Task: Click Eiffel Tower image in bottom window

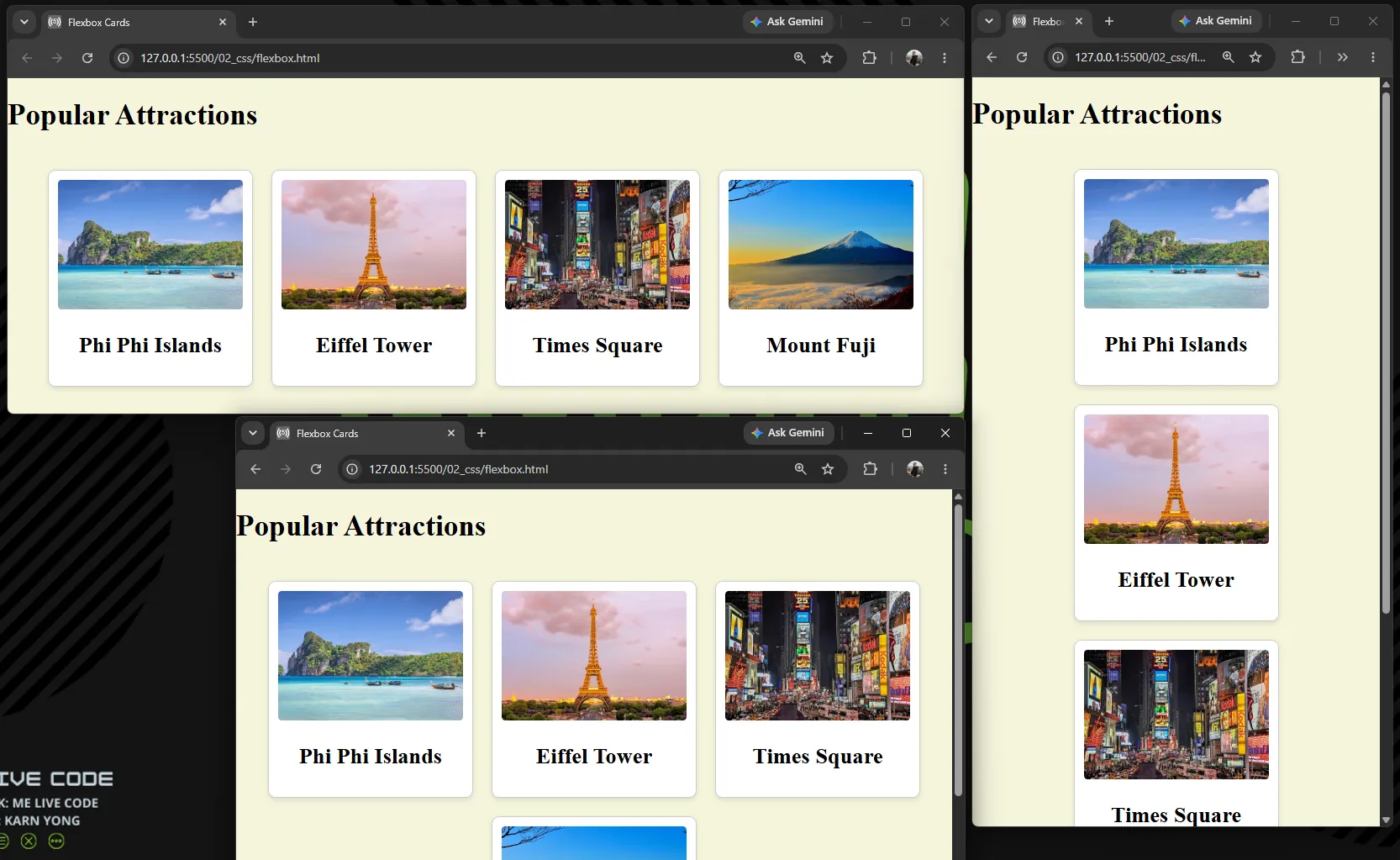Action: click(594, 656)
